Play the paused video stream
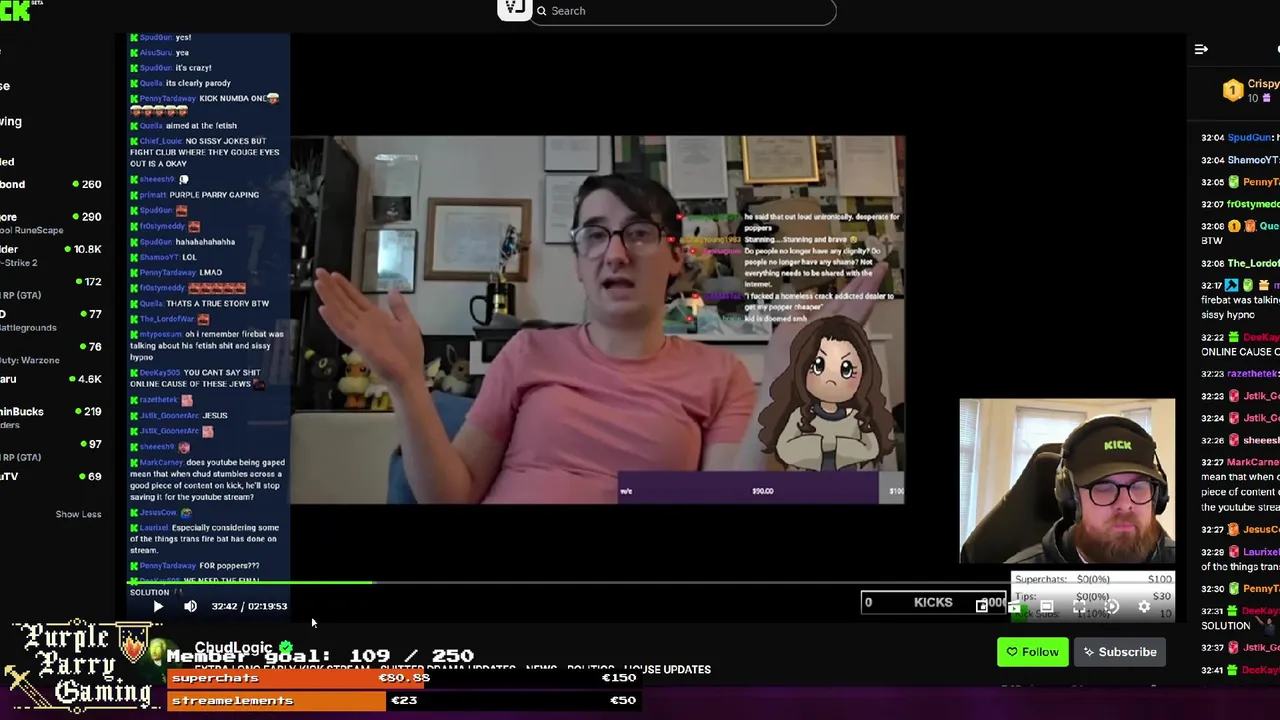Image resolution: width=1280 pixels, height=720 pixels. tap(158, 606)
